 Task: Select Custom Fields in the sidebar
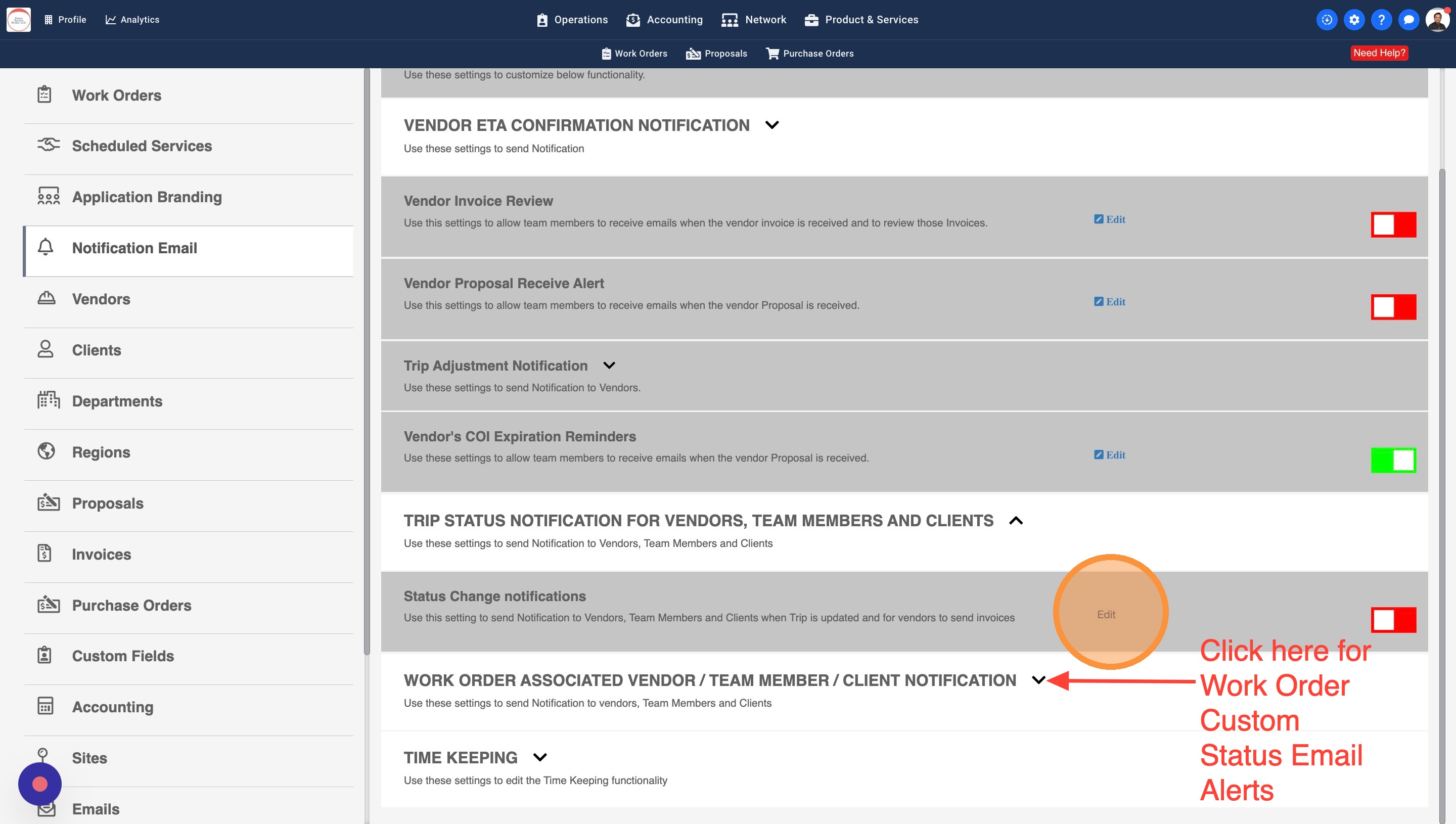click(x=123, y=656)
